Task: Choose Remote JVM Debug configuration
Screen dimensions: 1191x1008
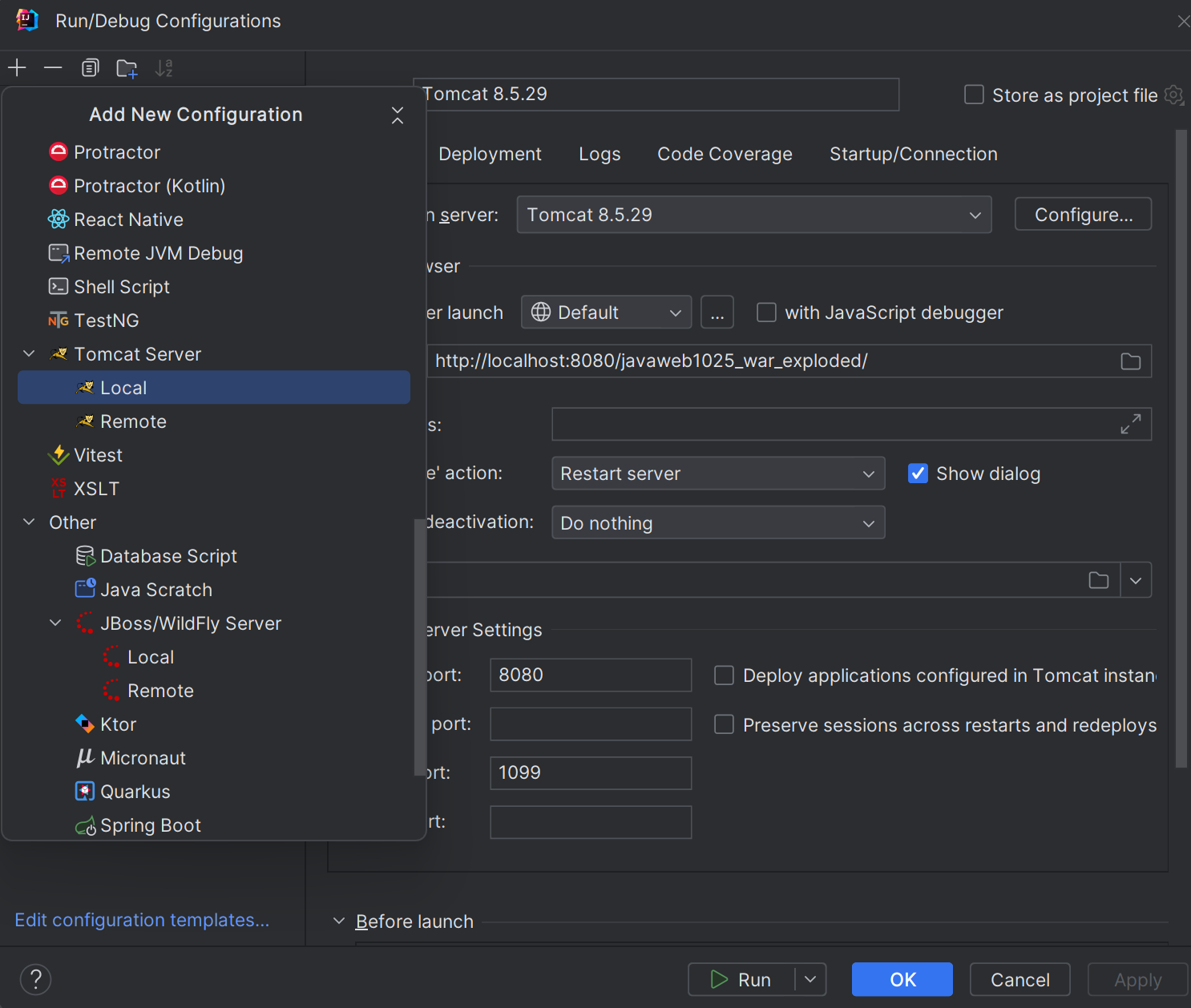Action: point(214,253)
